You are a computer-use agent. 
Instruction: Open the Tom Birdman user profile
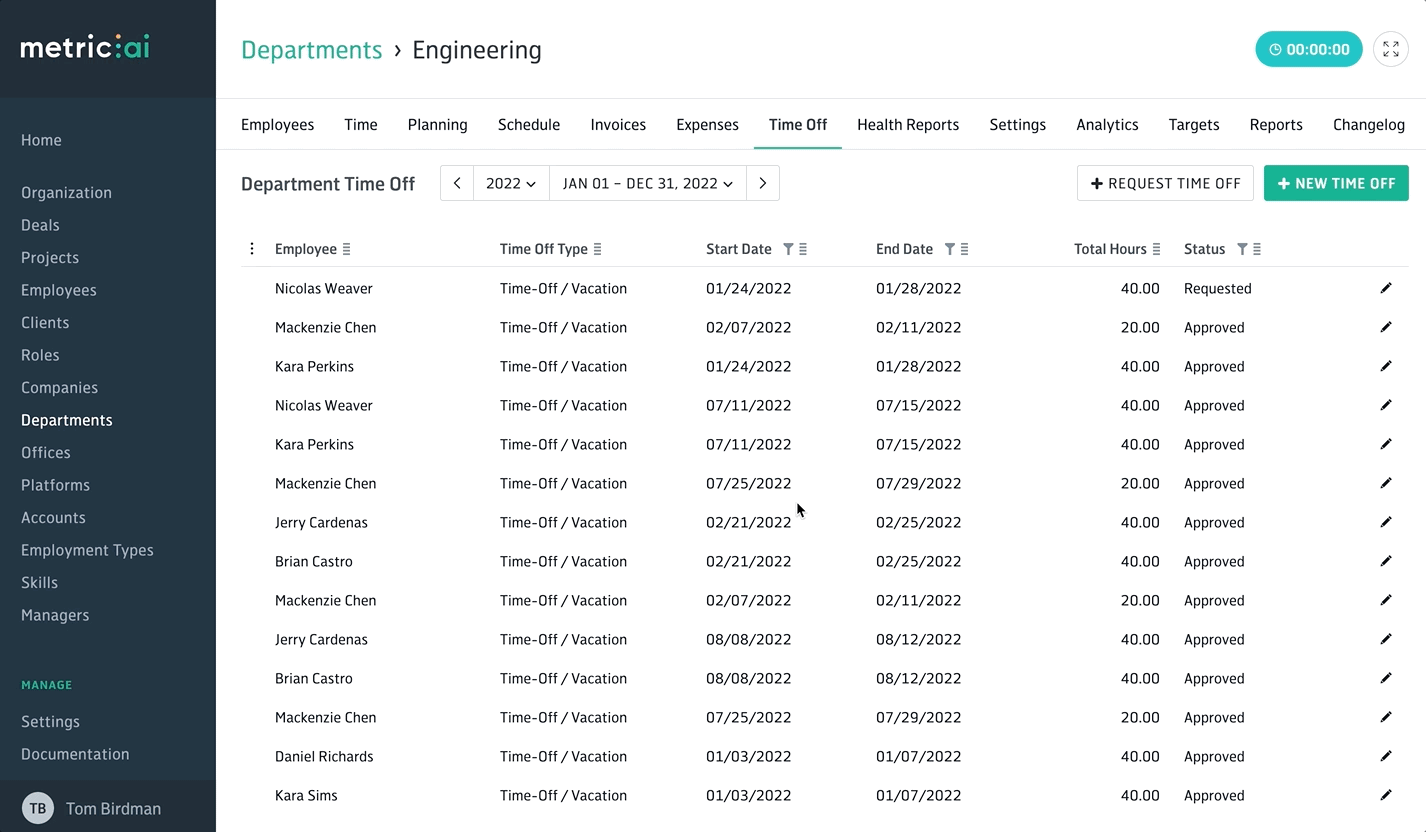click(x=113, y=809)
